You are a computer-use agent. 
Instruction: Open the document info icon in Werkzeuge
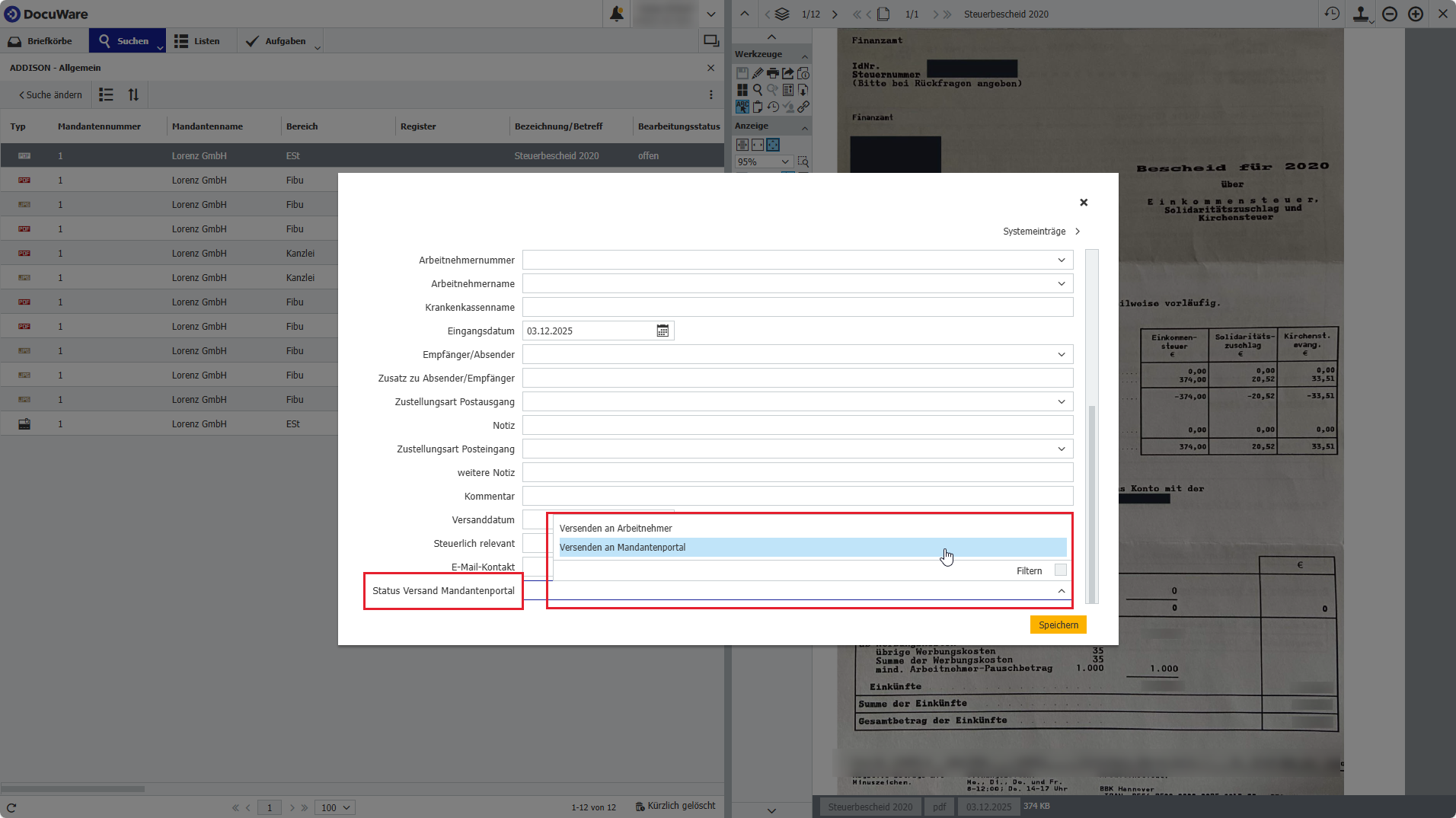coord(803,73)
